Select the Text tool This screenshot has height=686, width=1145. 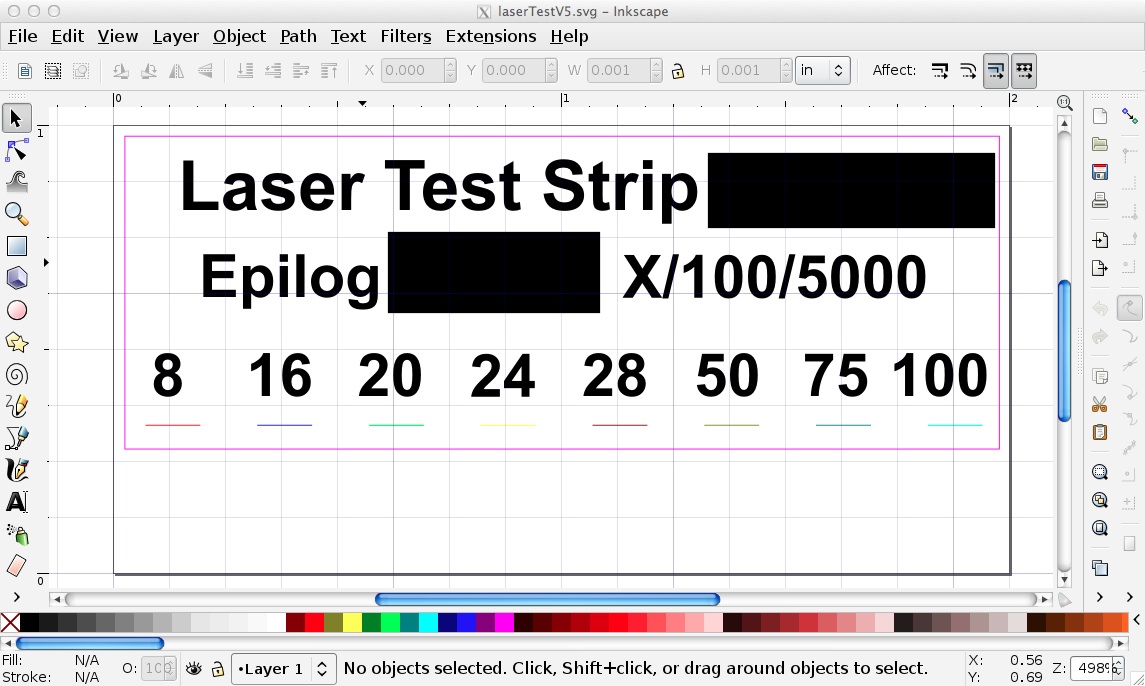point(15,501)
